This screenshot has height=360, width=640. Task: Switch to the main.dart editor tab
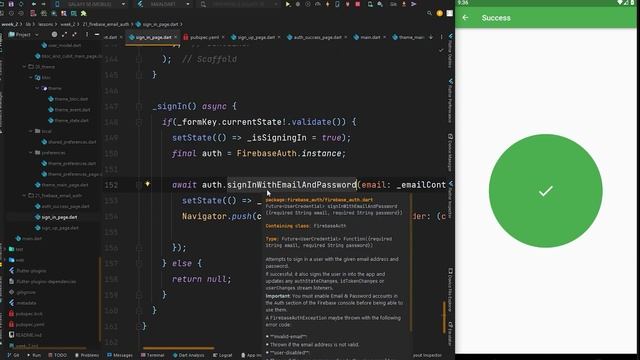click(369, 37)
